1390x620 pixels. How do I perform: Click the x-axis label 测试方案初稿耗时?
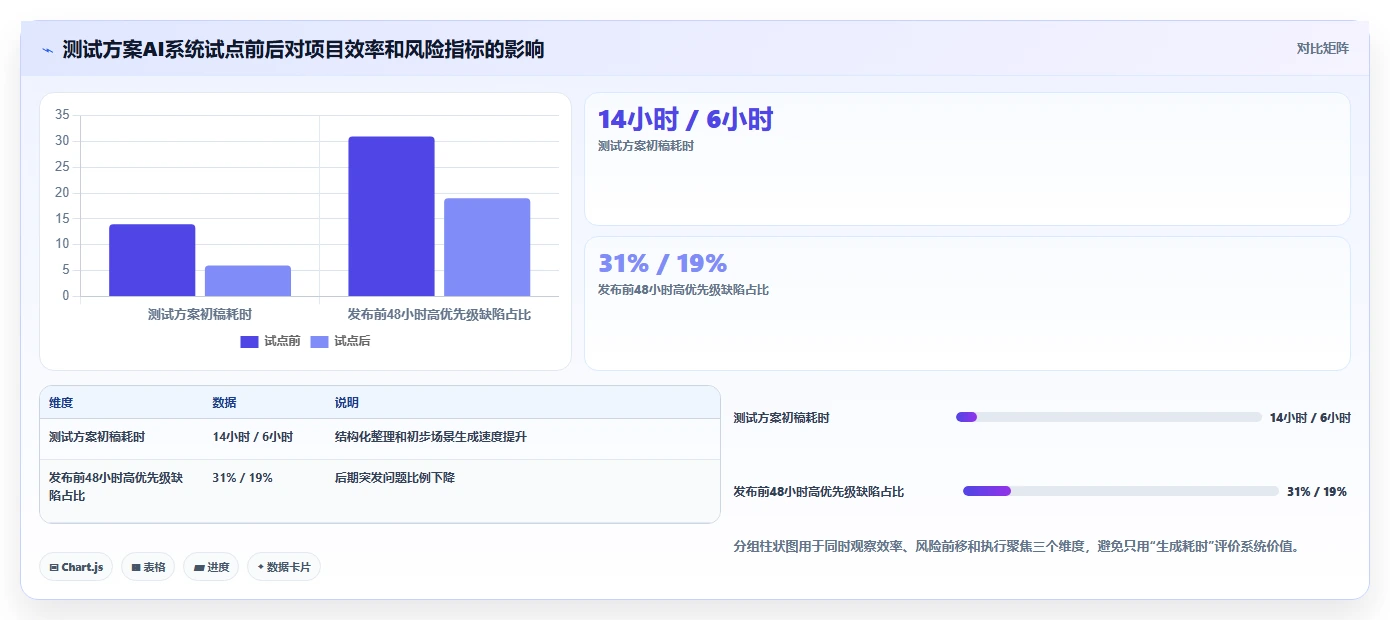click(x=200, y=314)
